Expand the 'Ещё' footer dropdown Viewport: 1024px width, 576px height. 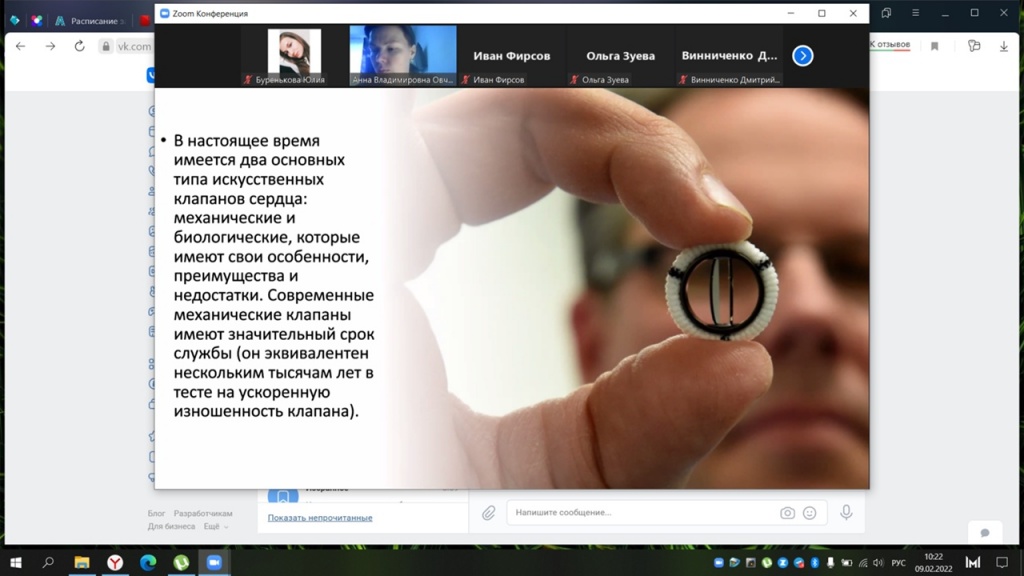[215, 526]
